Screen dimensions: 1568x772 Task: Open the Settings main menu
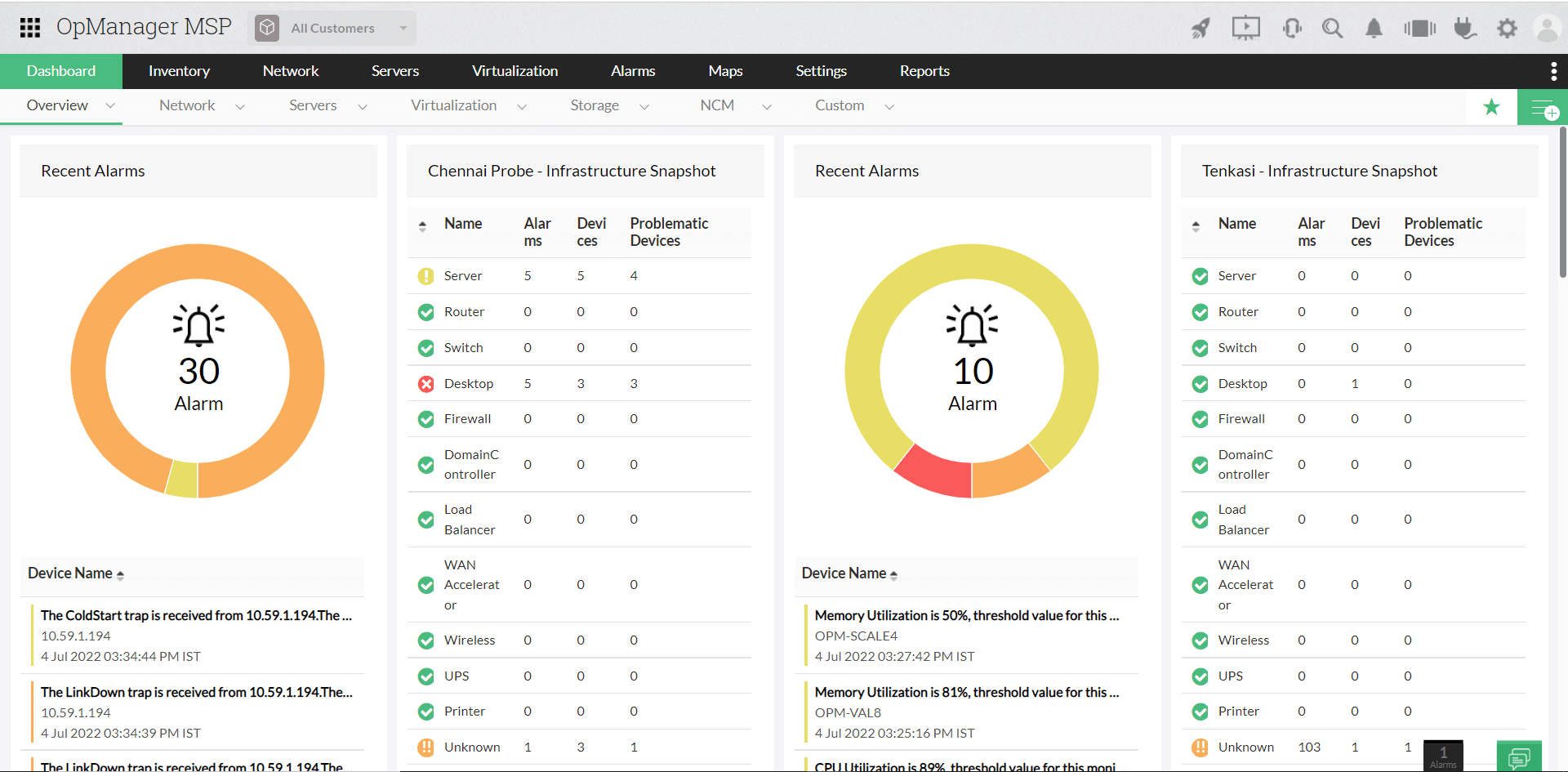(821, 71)
